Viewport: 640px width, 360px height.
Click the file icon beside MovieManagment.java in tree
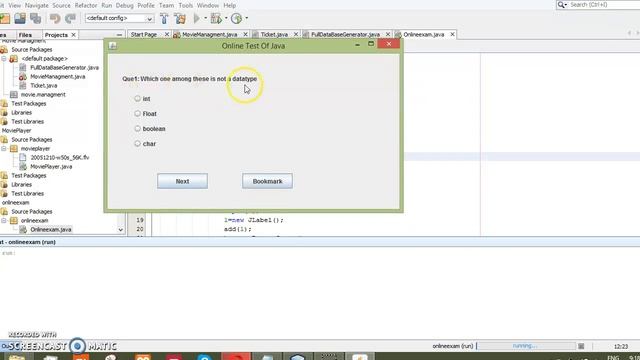23,76
